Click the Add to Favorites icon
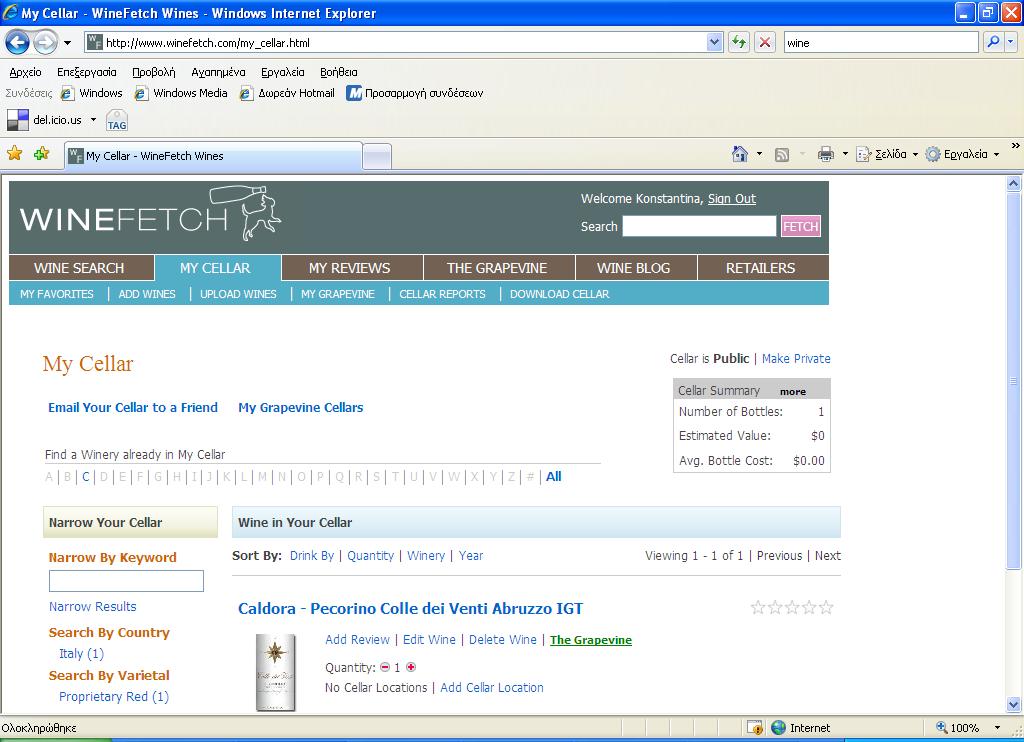Image resolution: width=1024 pixels, height=742 pixels. (x=42, y=153)
